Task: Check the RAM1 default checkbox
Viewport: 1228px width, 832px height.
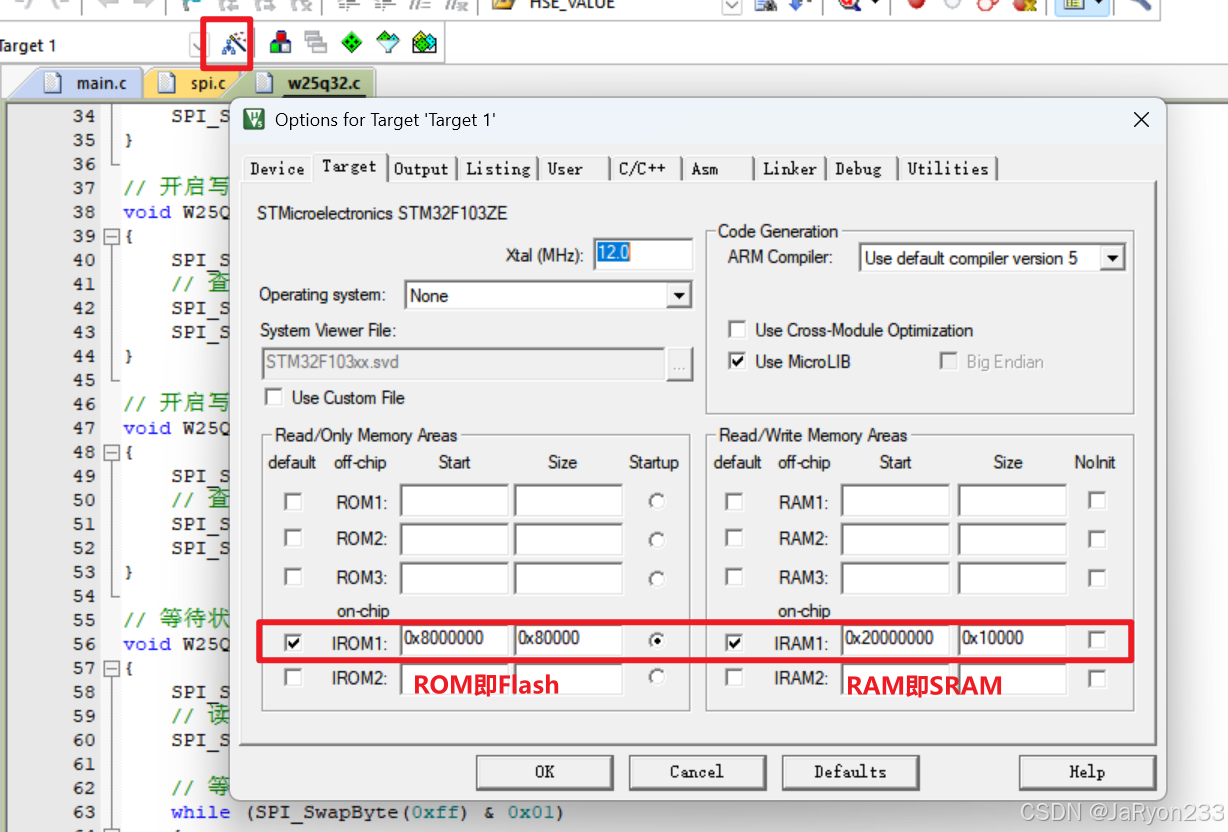Action: pyautogui.click(x=734, y=501)
